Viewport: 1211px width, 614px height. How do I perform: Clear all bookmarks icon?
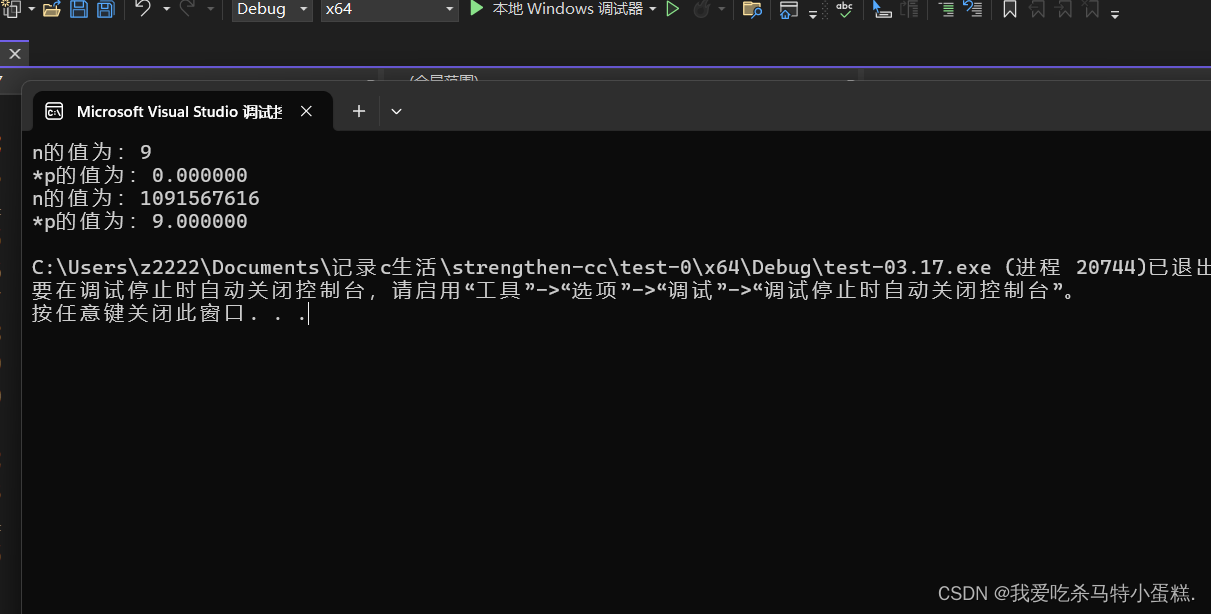coord(1091,10)
